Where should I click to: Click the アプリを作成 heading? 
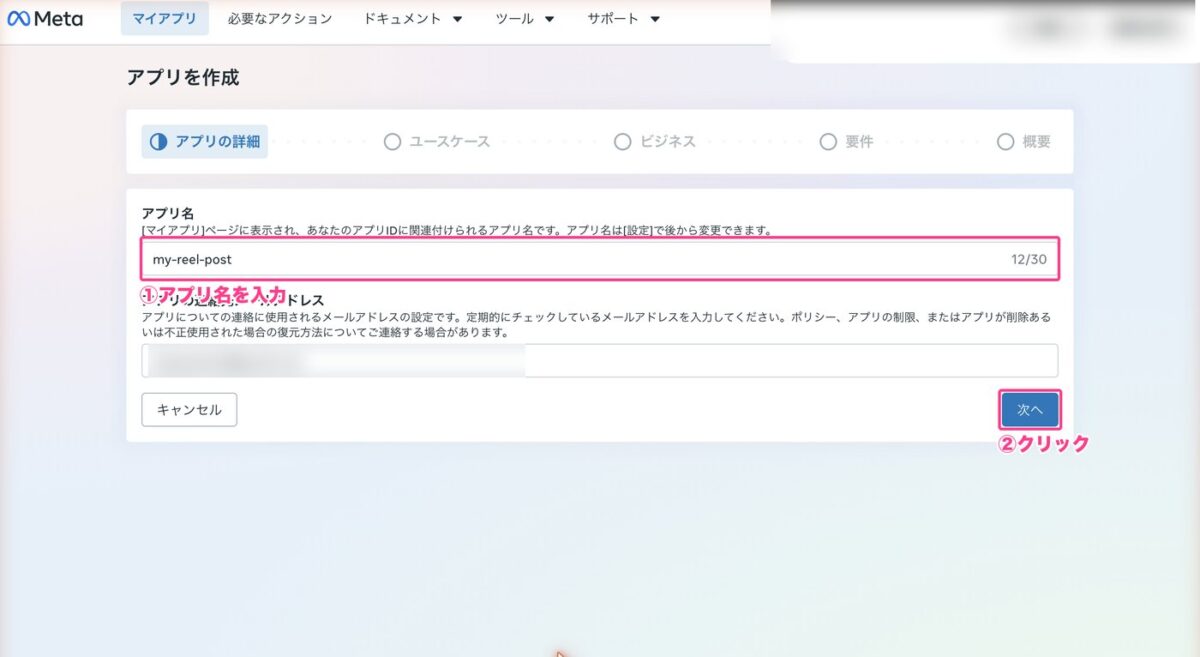click(183, 77)
